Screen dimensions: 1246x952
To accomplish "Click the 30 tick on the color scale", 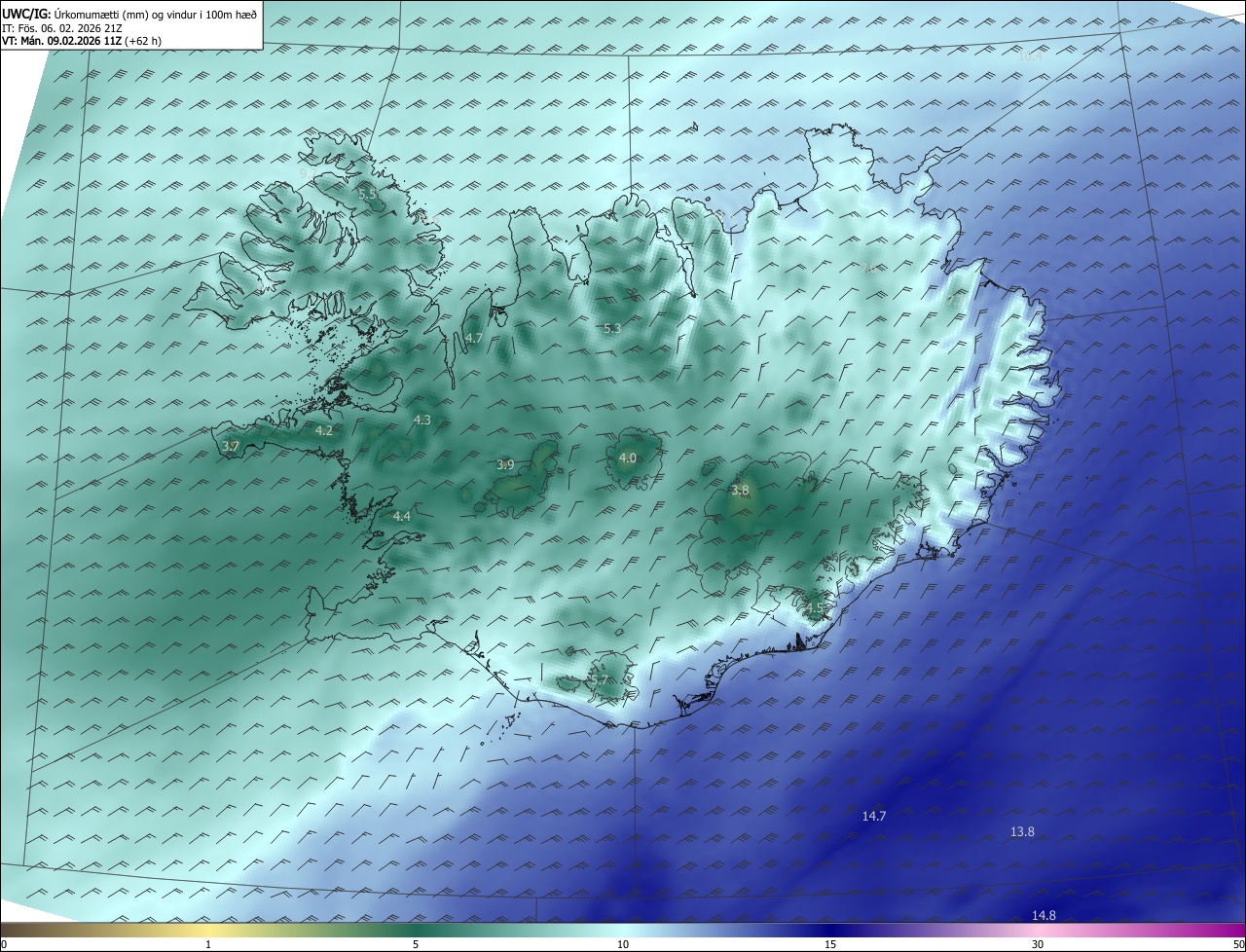I will pos(1038,944).
